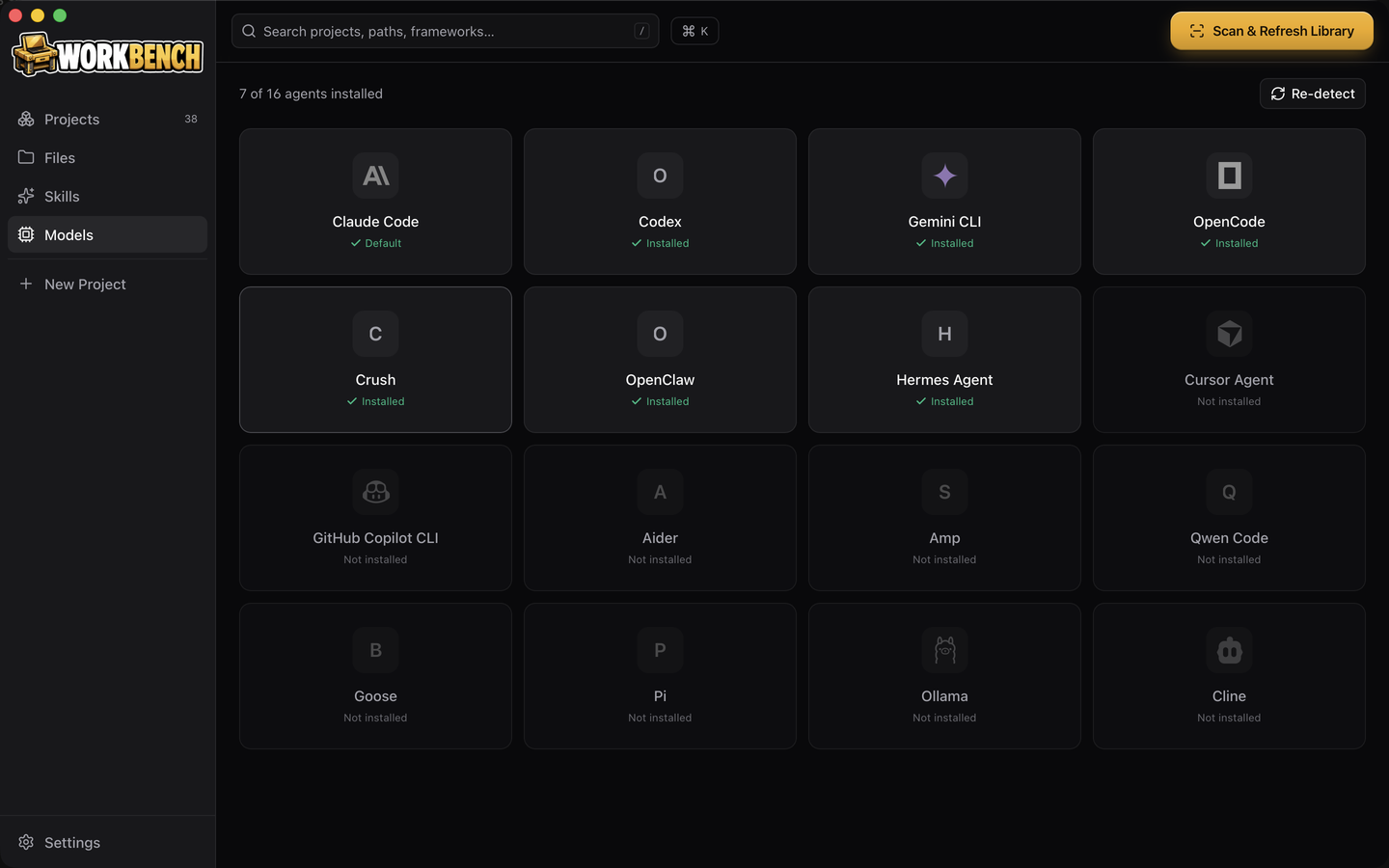Click the OpenClaw agent letter icon
Image resolution: width=1389 pixels, height=868 pixels.
660,334
